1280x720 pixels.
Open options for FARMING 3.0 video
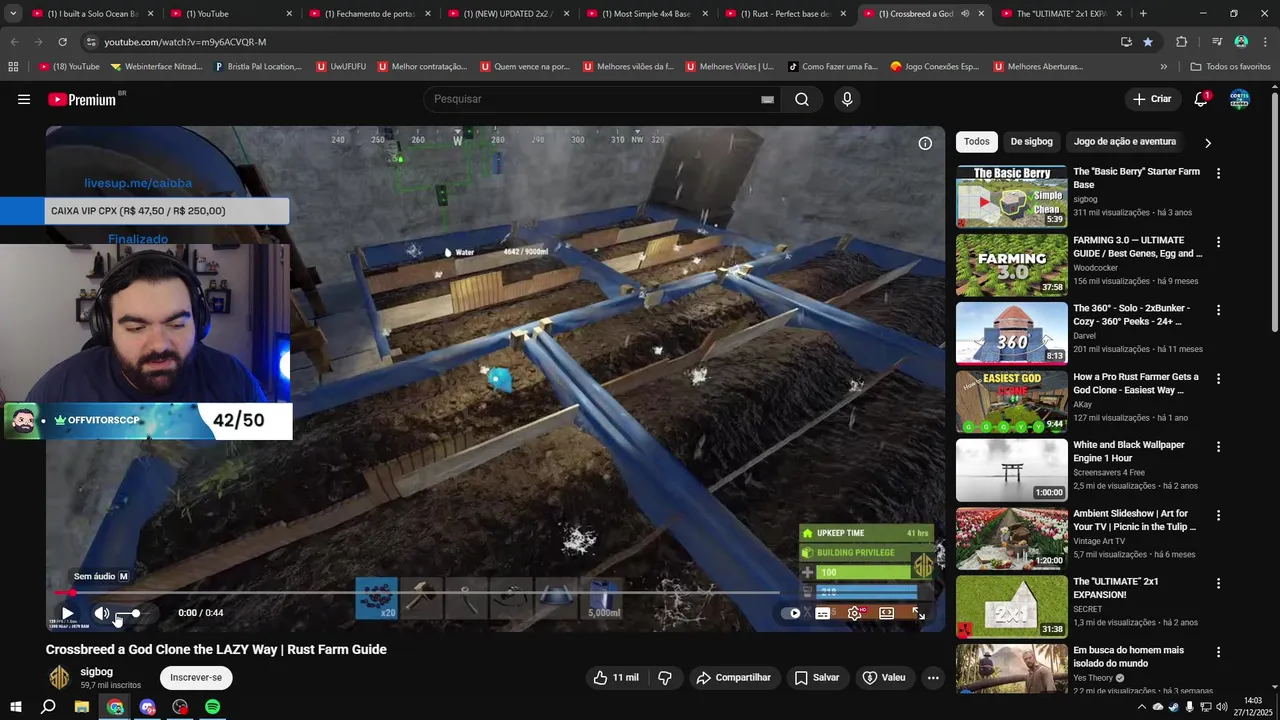click(x=1218, y=242)
